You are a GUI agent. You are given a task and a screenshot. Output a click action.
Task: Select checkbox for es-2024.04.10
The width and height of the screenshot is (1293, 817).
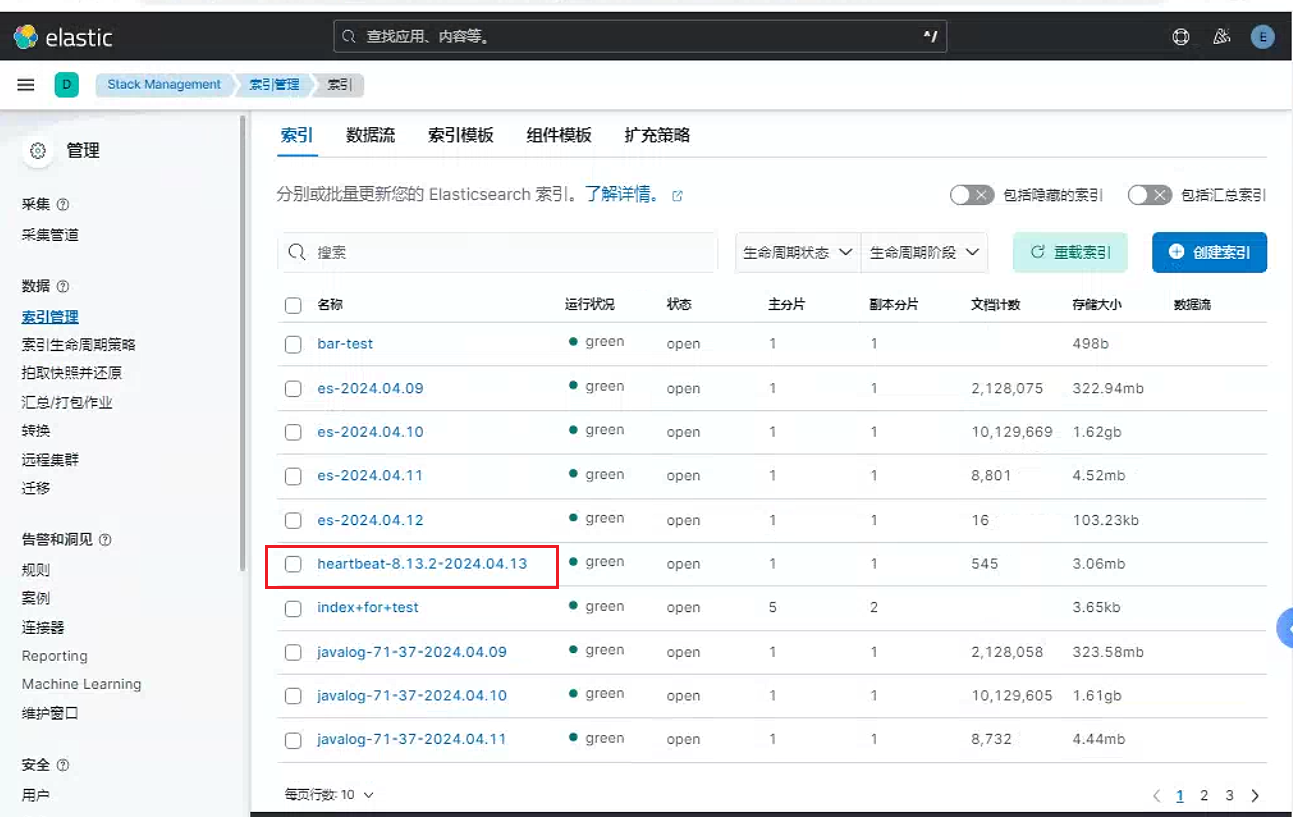click(293, 432)
